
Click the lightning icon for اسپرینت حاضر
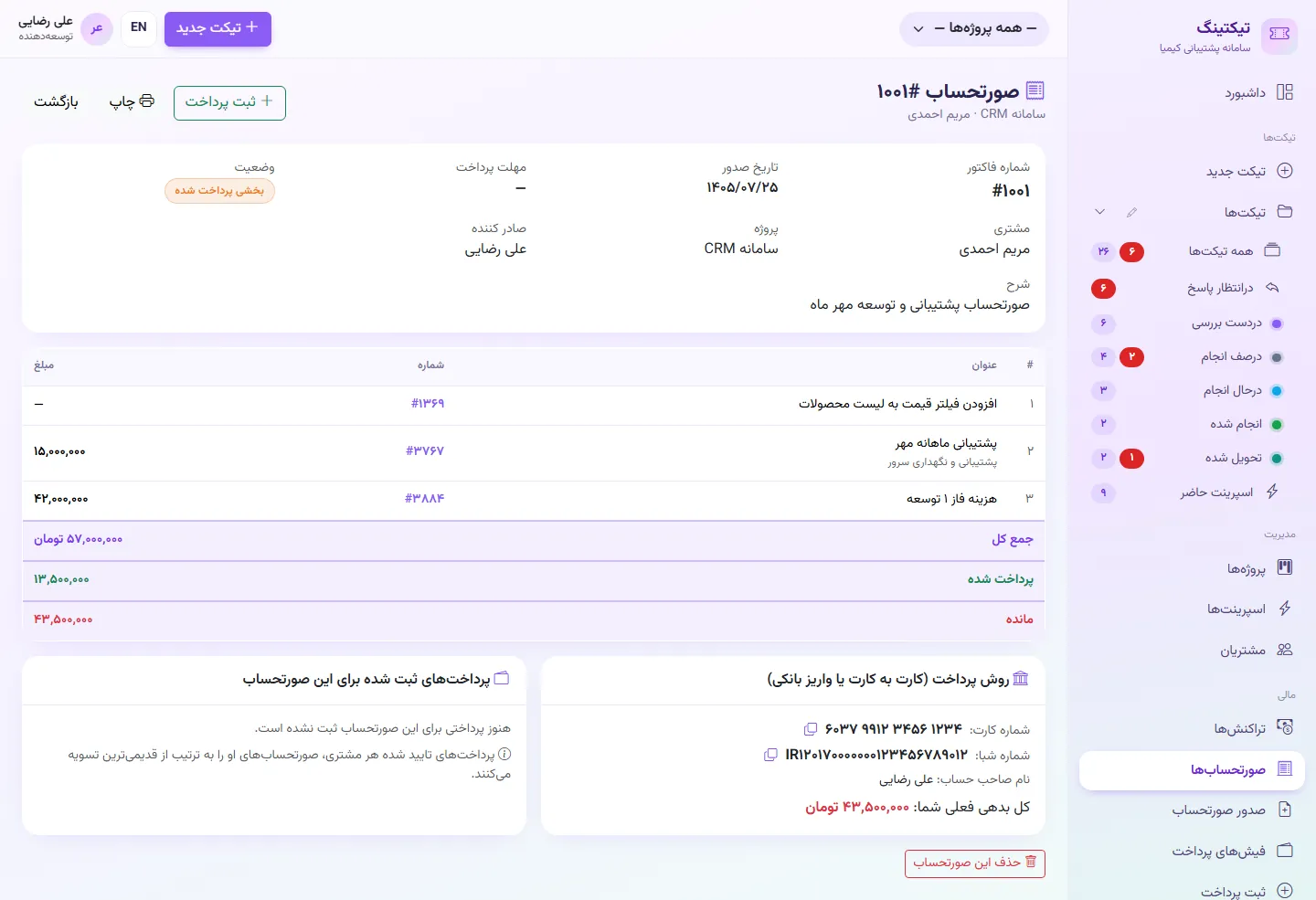[1272, 492]
